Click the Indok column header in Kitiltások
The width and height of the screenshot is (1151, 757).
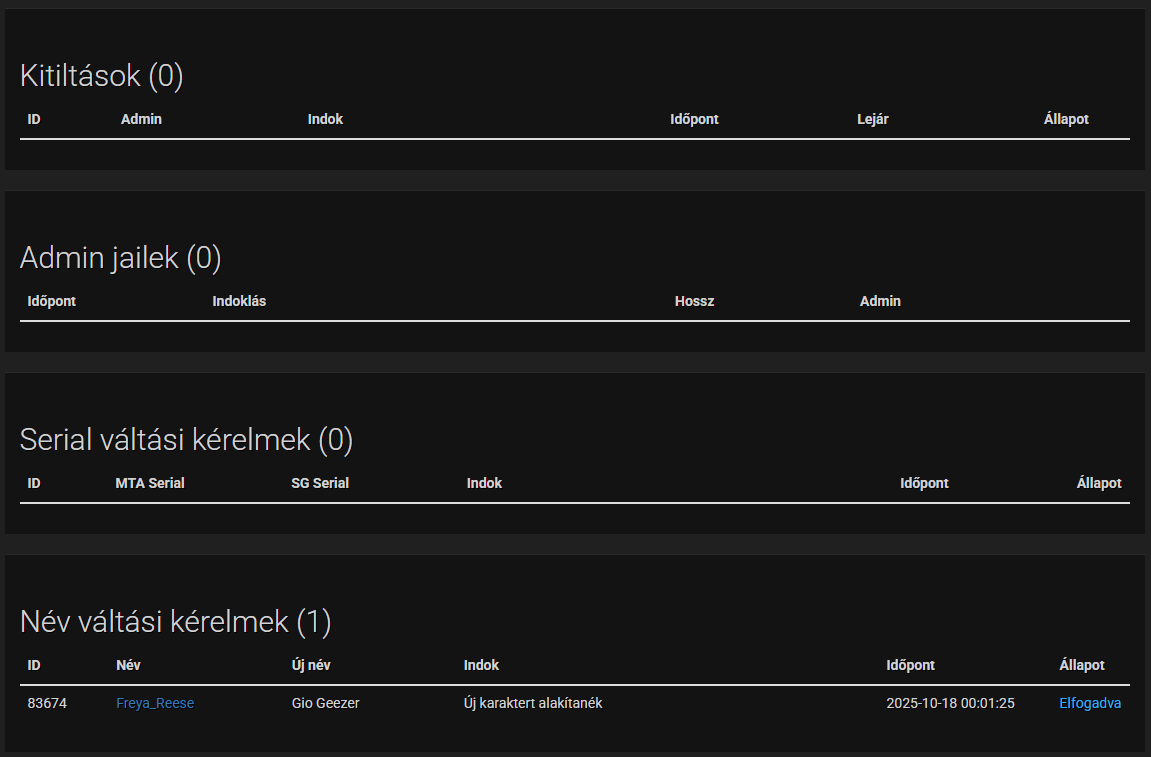[325, 119]
